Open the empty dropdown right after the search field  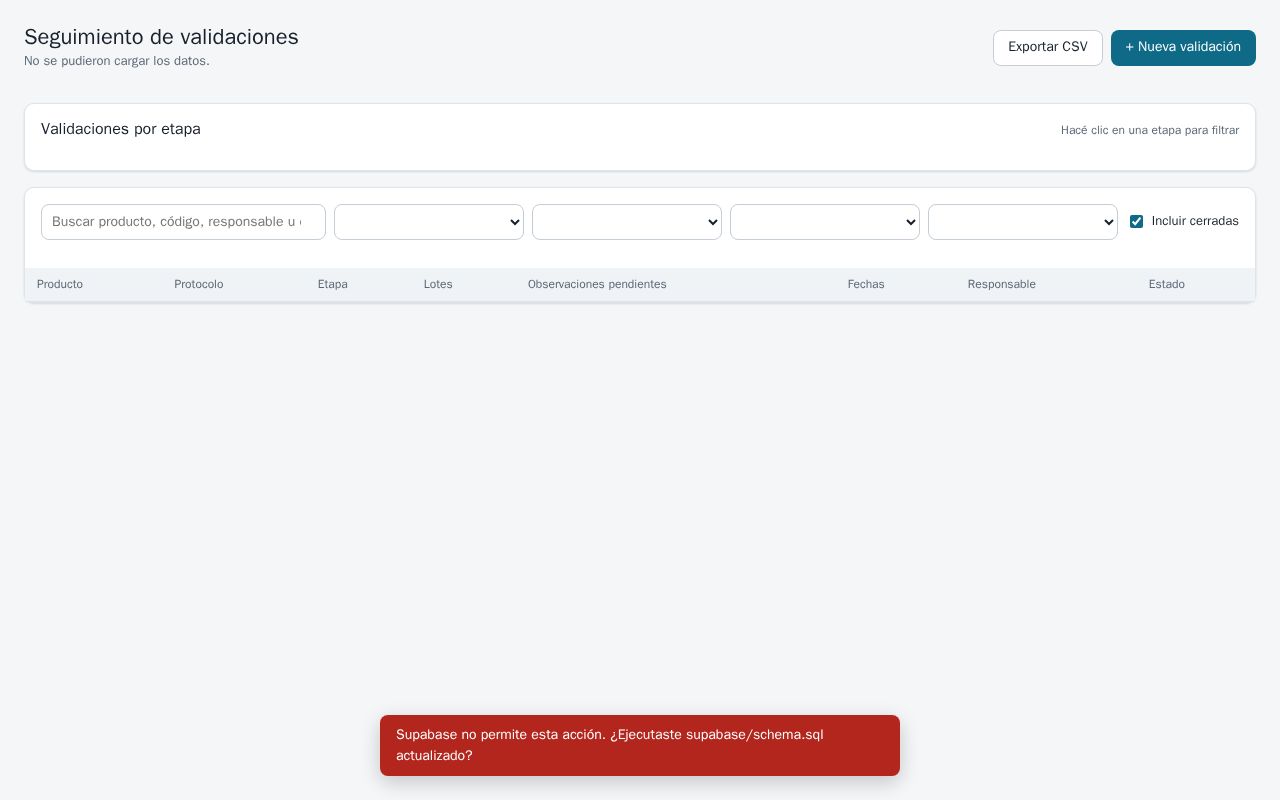tap(429, 222)
